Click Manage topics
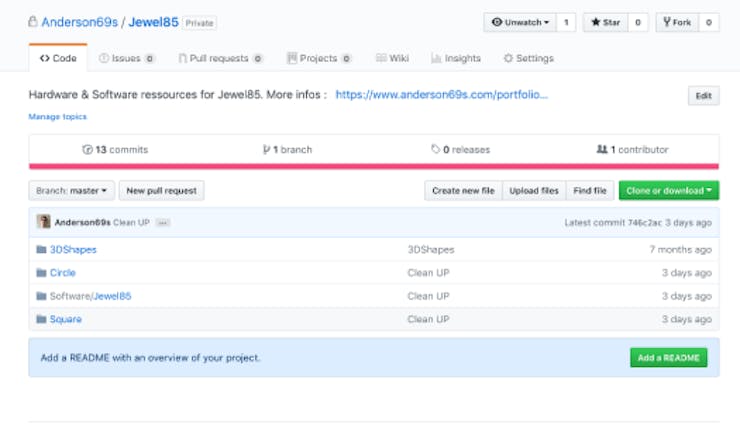740x438 pixels. pyautogui.click(x=58, y=117)
